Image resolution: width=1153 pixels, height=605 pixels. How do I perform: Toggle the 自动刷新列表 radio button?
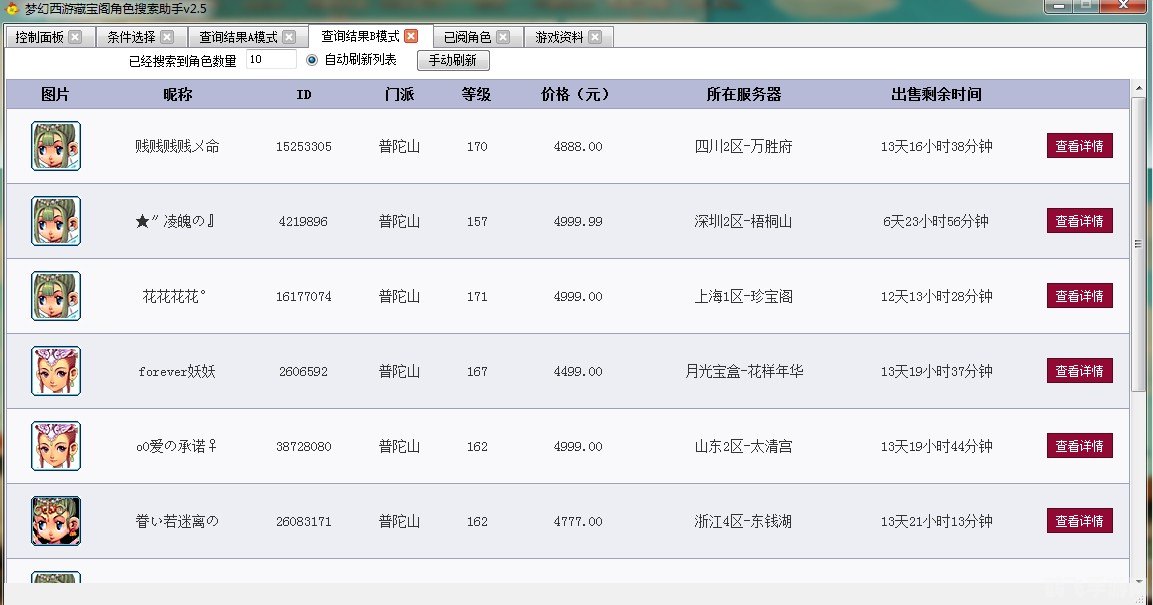pyautogui.click(x=312, y=60)
